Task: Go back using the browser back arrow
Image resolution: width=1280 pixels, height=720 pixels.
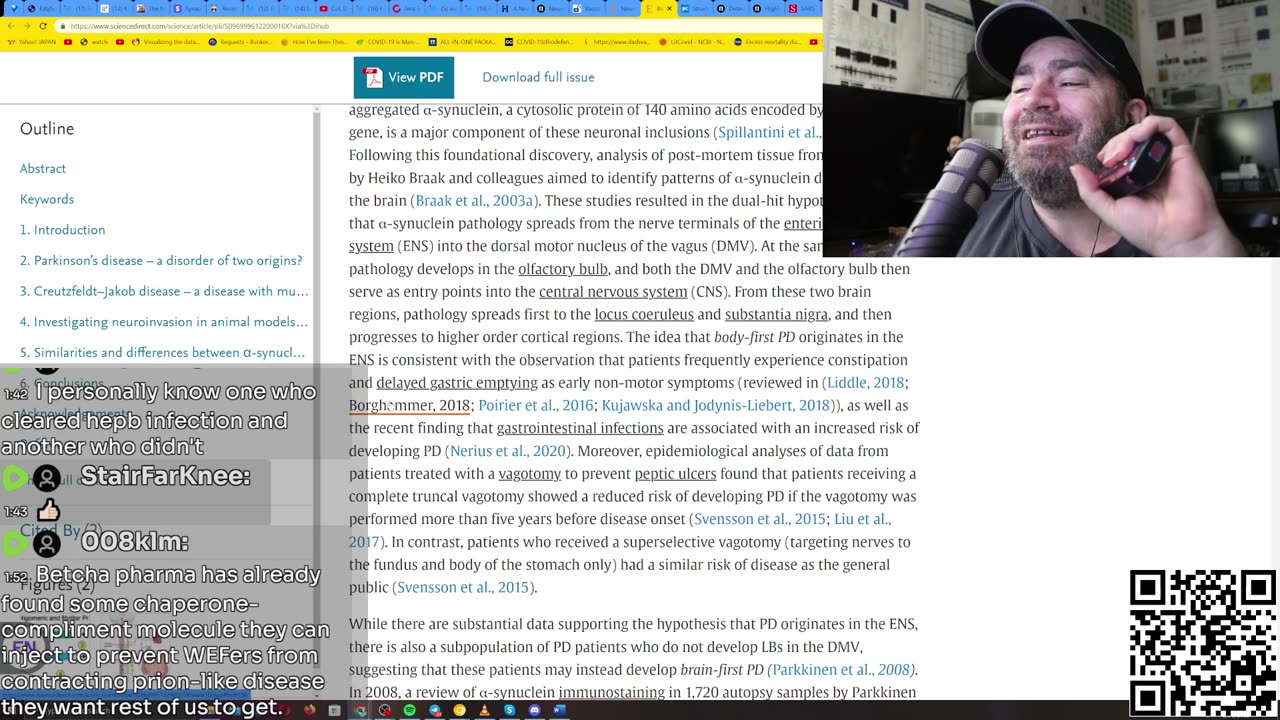Action: pos(11,26)
